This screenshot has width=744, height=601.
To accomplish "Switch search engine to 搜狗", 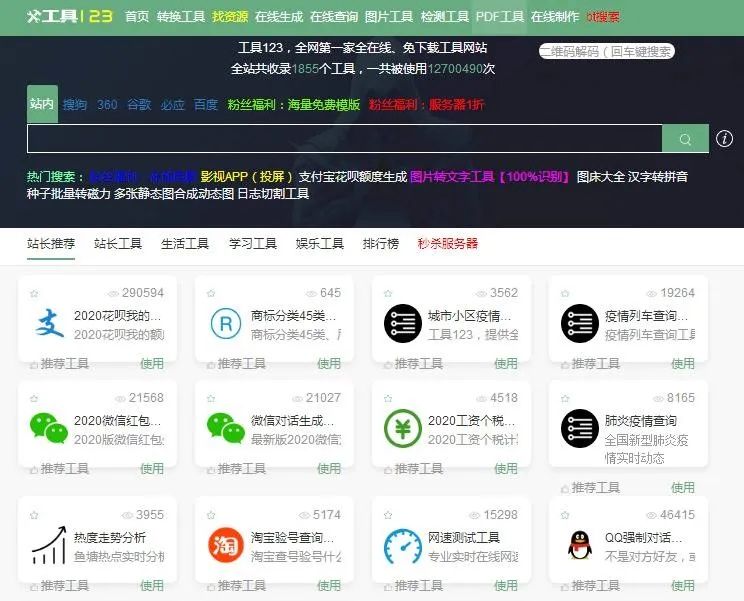I will pyautogui.click(x=75, y=104).
